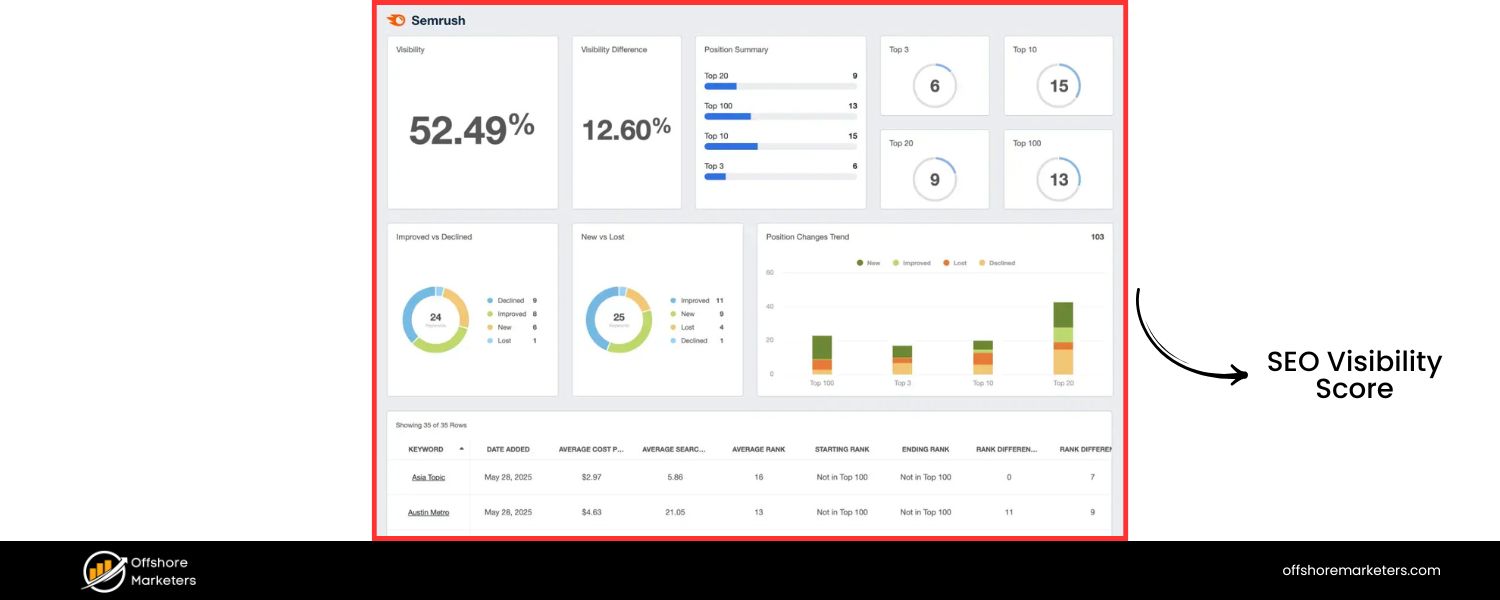Toggle the Lost series legend dot

946,263
